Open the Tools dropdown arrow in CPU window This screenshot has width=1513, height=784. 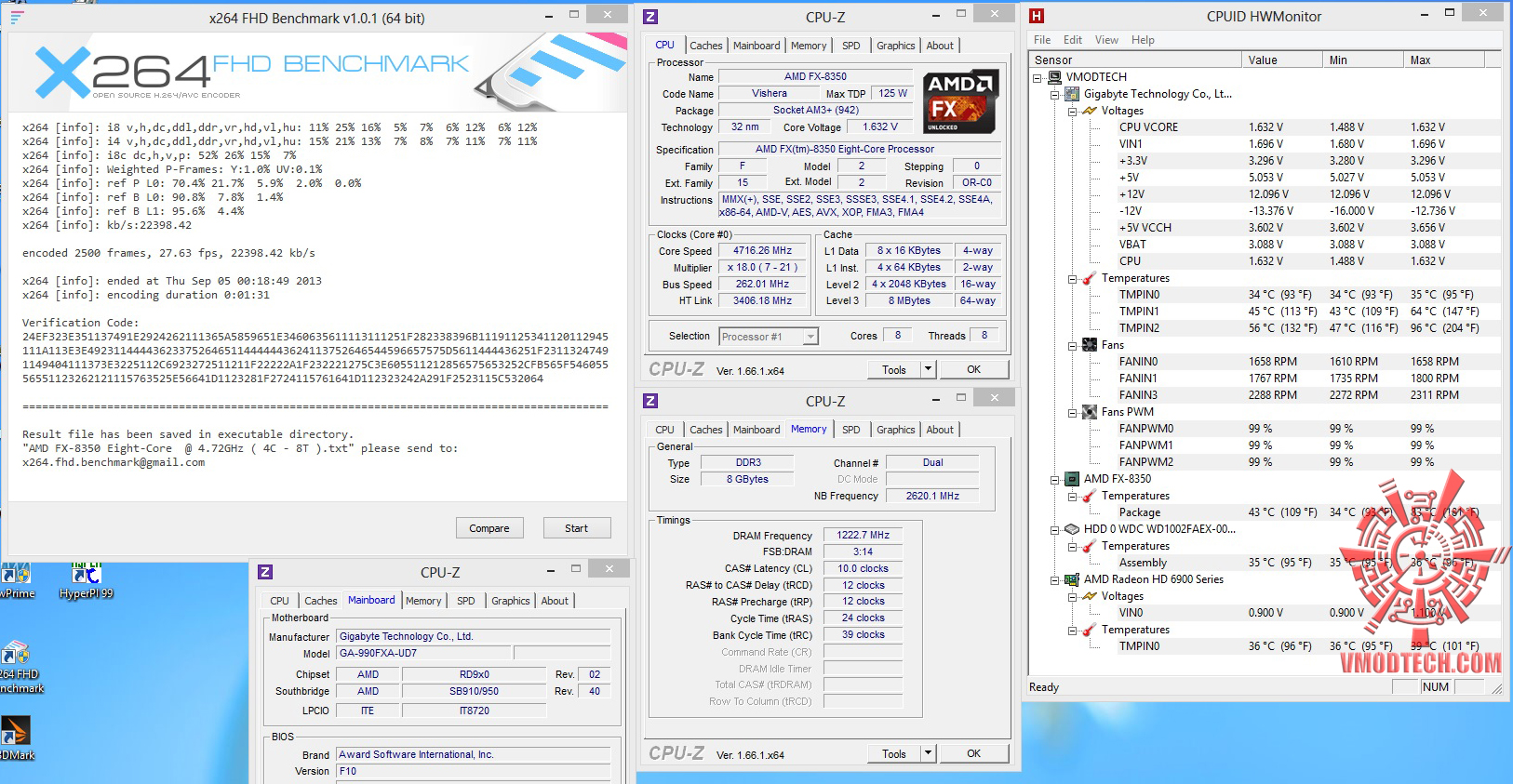928,369
